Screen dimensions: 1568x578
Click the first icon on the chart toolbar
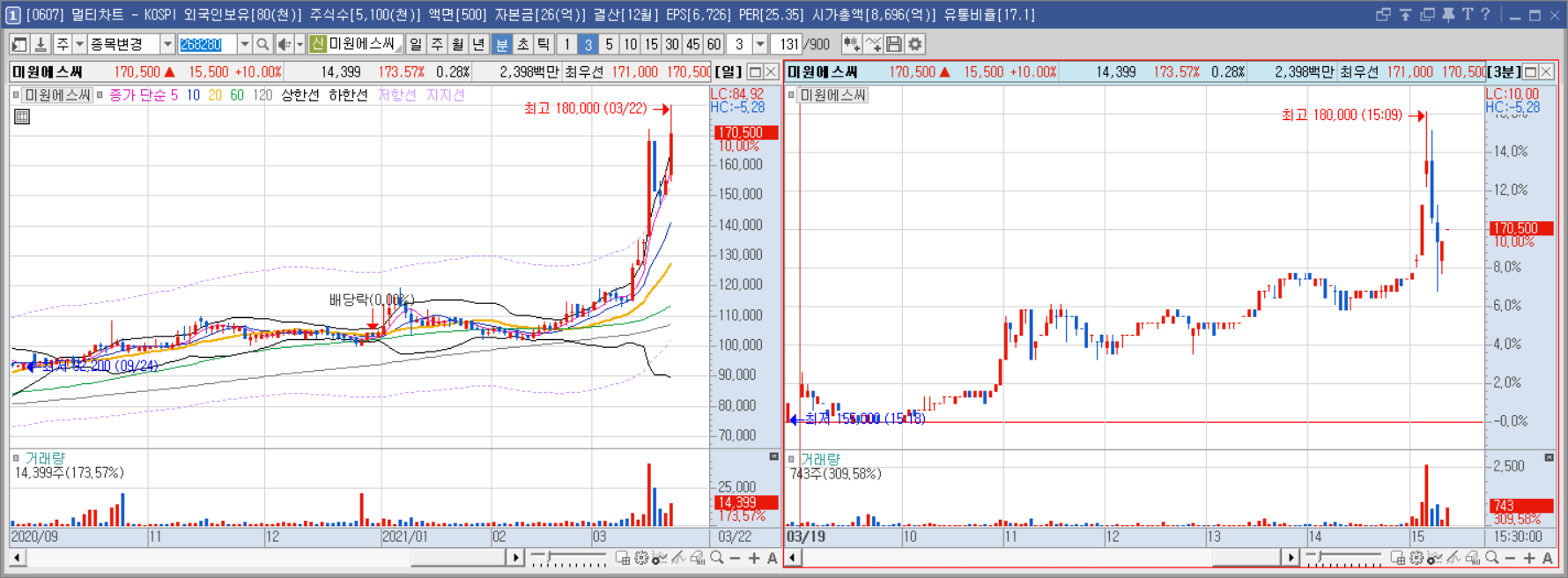point(19,44)
